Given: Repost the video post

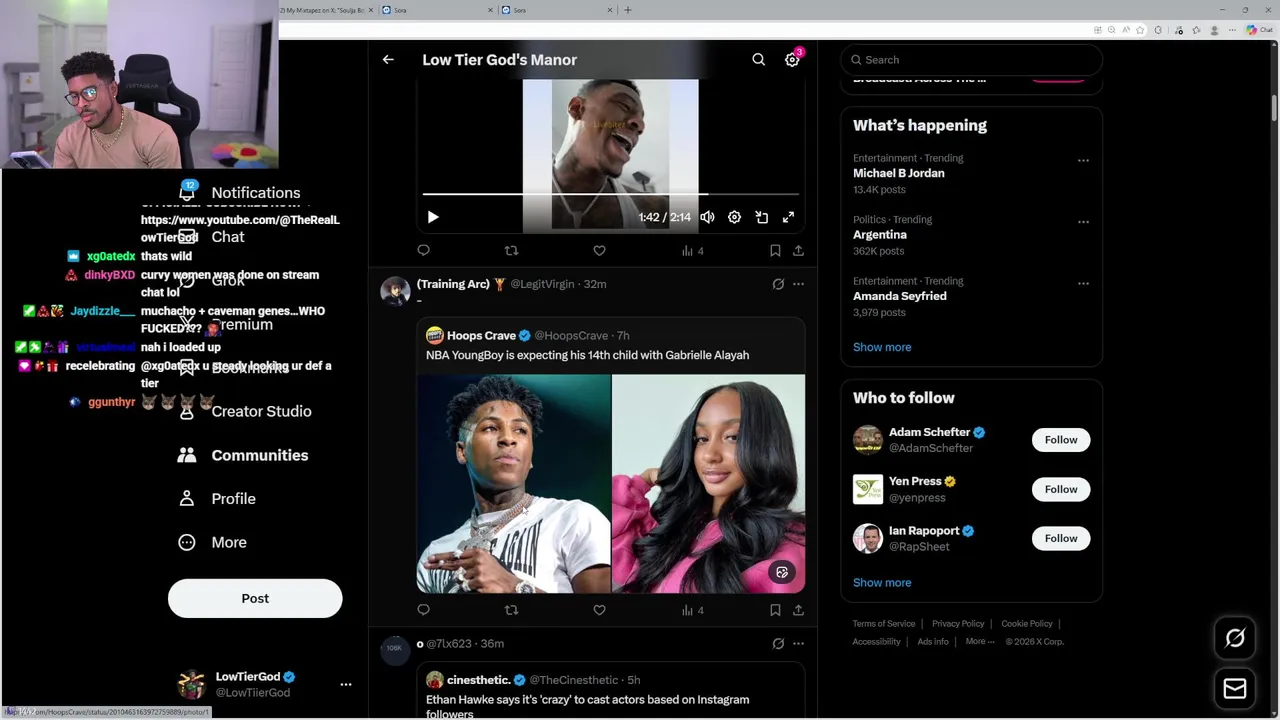Looking at the screenshot, I should pos(511,250).
